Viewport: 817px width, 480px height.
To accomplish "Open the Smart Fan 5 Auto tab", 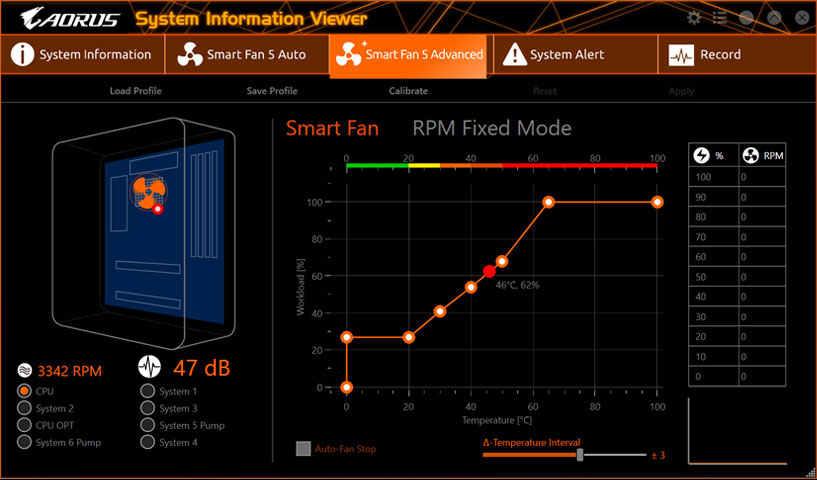I will coord(245,55).
